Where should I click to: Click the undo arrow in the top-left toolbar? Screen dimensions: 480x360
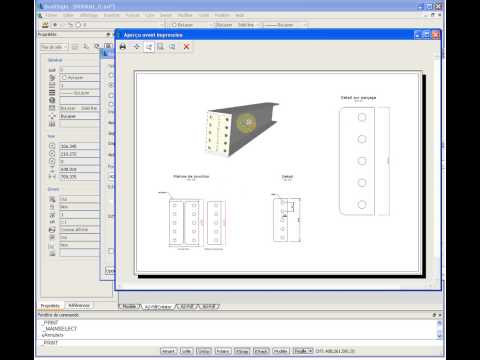[x=70, y=25]
